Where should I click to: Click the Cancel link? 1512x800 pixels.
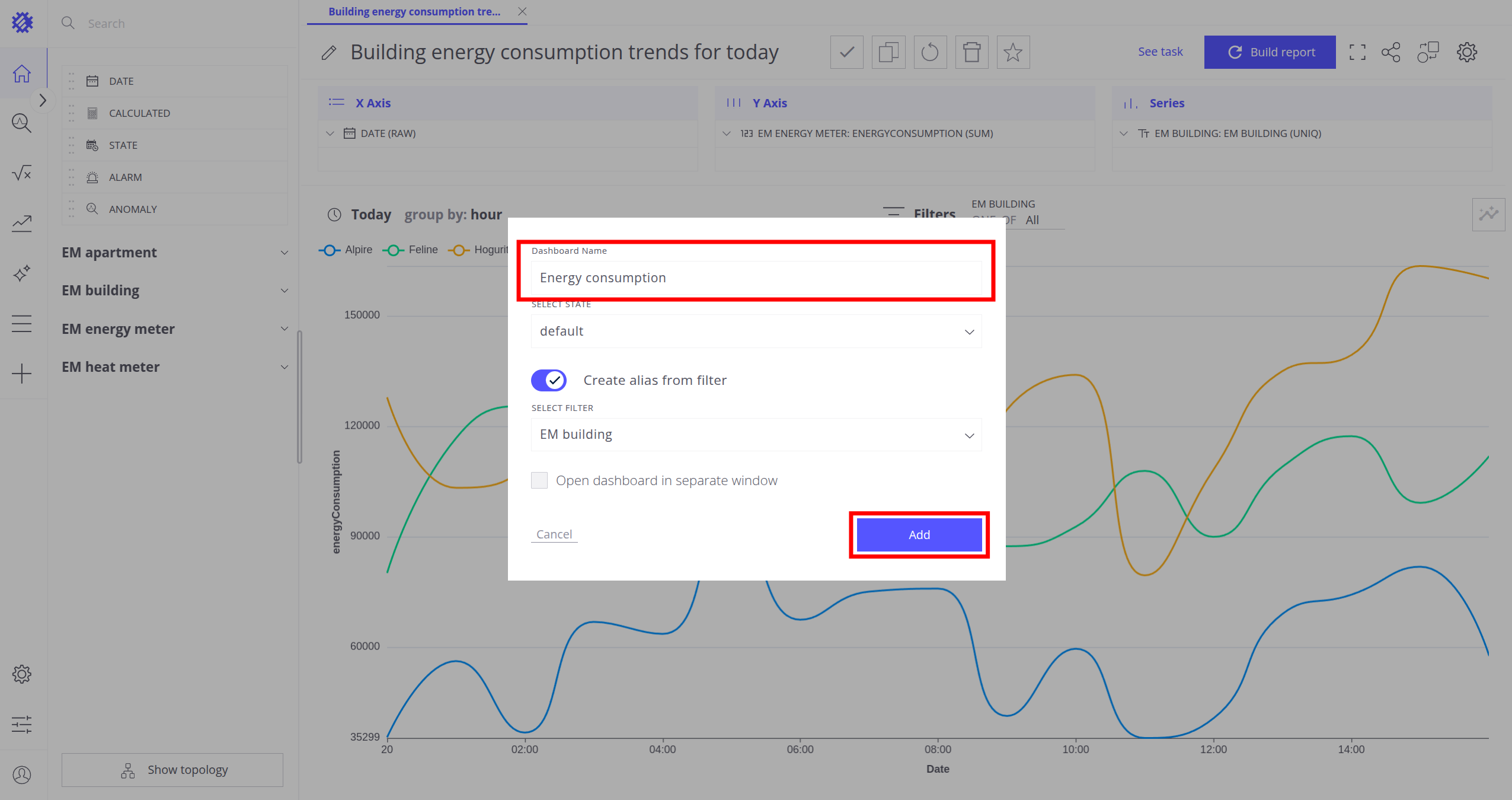coord(554,534)
